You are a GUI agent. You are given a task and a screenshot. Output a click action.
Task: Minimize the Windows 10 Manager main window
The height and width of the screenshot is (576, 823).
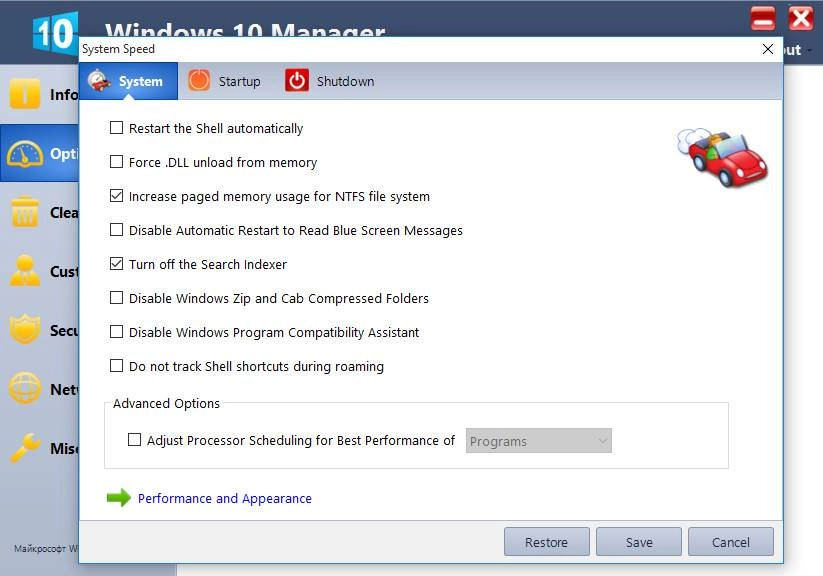point(763,19)
